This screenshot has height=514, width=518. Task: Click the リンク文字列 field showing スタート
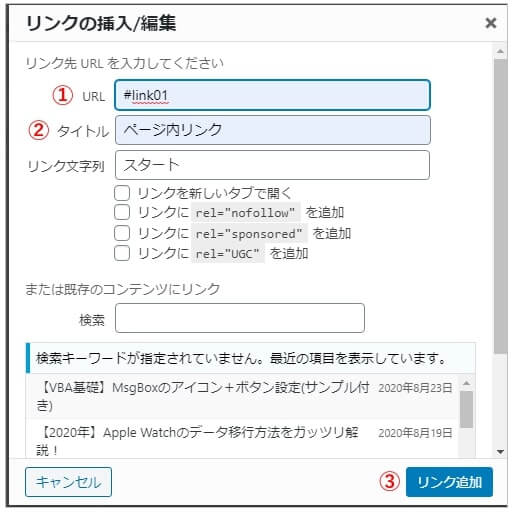coord(272,165)
